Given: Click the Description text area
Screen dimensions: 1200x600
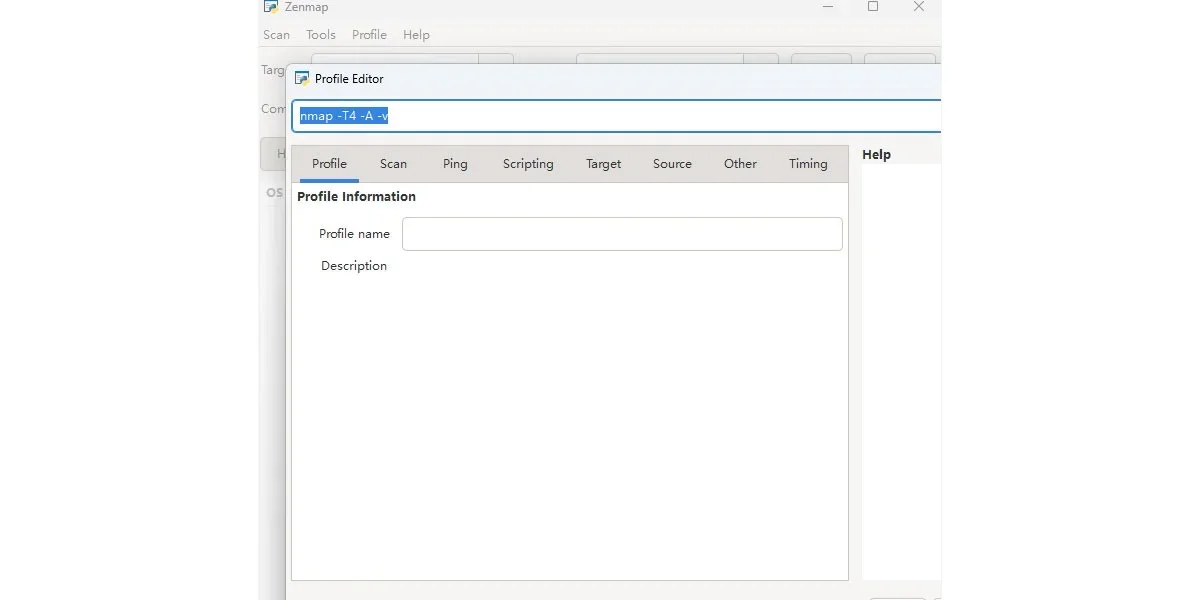Looking at the screenshot, I should (622, 416).
